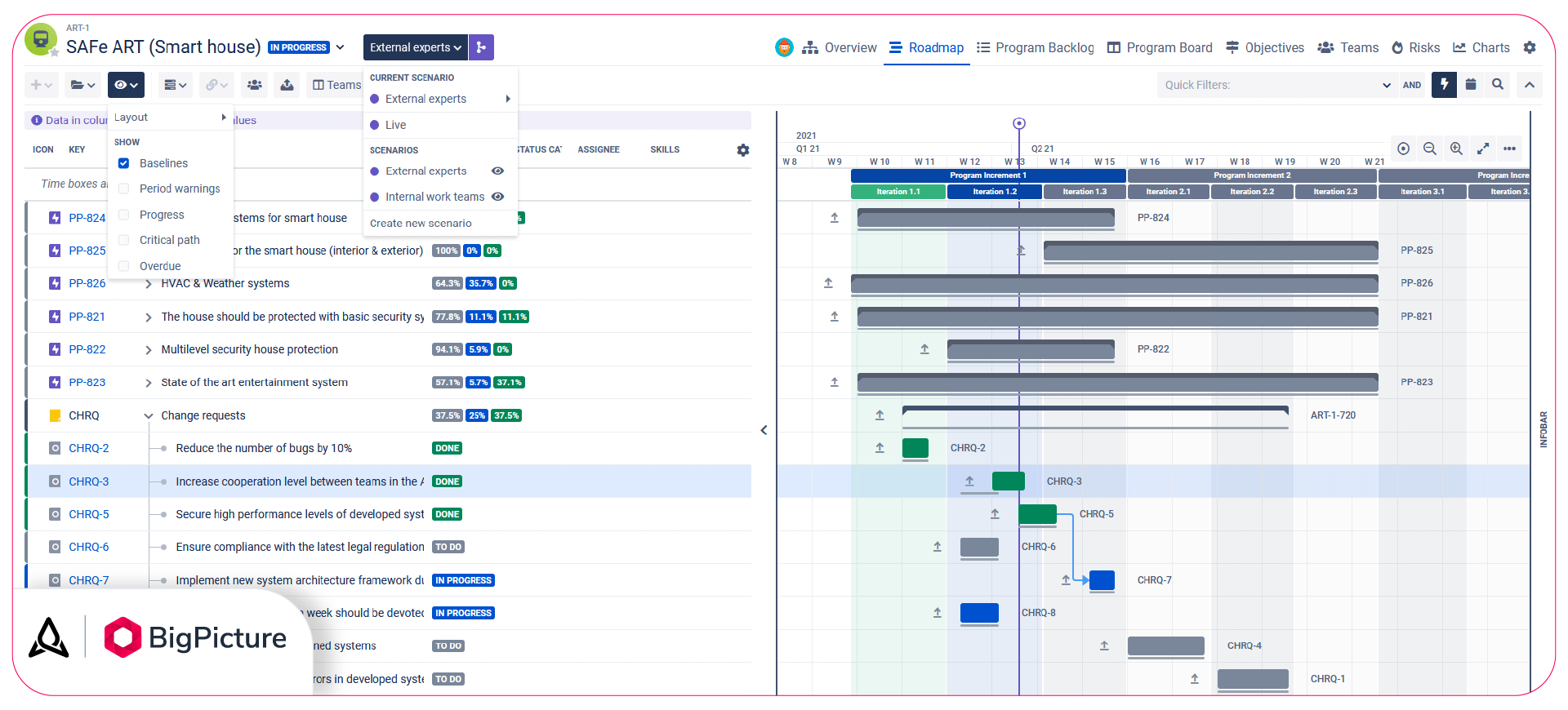The width and height of the screenshot is (1568, 710).
Task: Enable the Critical path checkbox
Action: 124,240
